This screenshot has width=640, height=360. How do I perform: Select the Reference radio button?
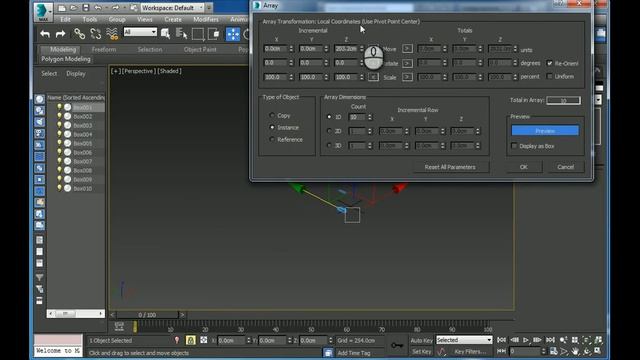pos(272,139)
